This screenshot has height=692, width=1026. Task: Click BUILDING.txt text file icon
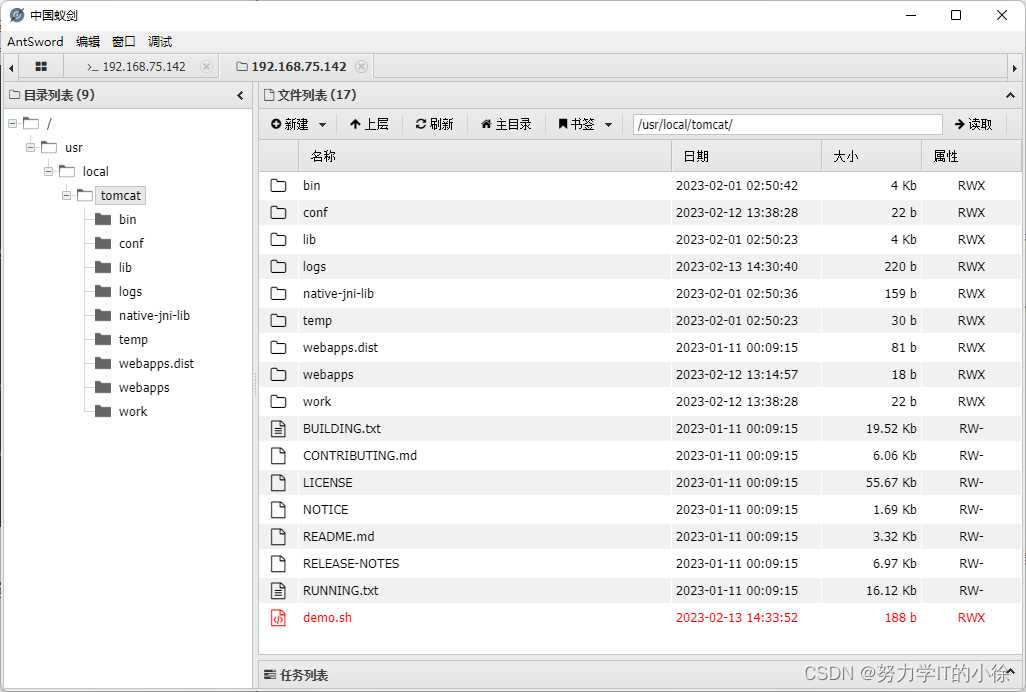coord(278,428)
